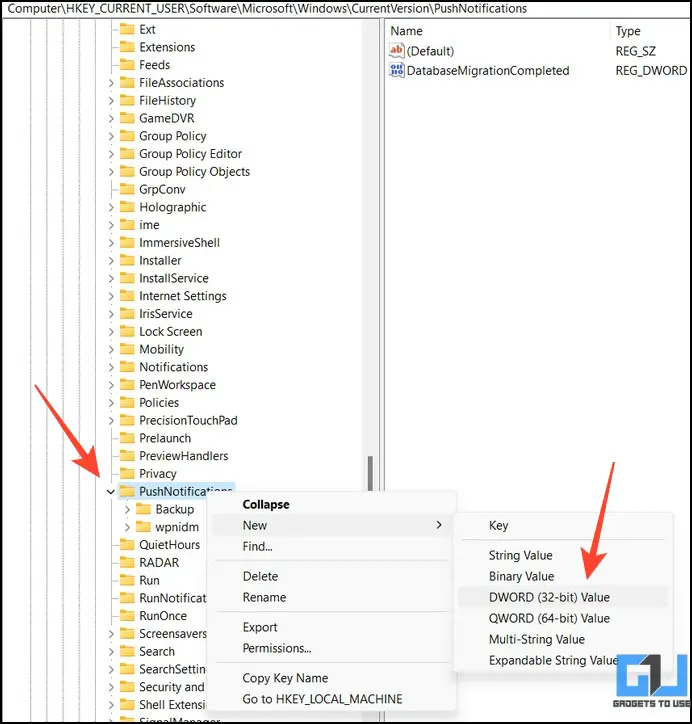Screen dimensions: 692x724
Task: Click the ime folder icon
Action: click(x=127, y=225)
